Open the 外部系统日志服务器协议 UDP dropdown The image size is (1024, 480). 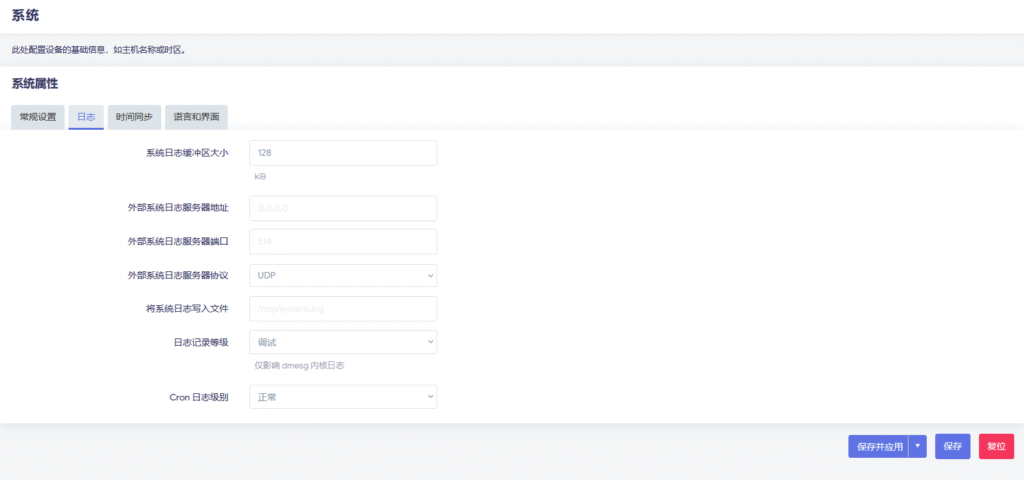(343, 275)
